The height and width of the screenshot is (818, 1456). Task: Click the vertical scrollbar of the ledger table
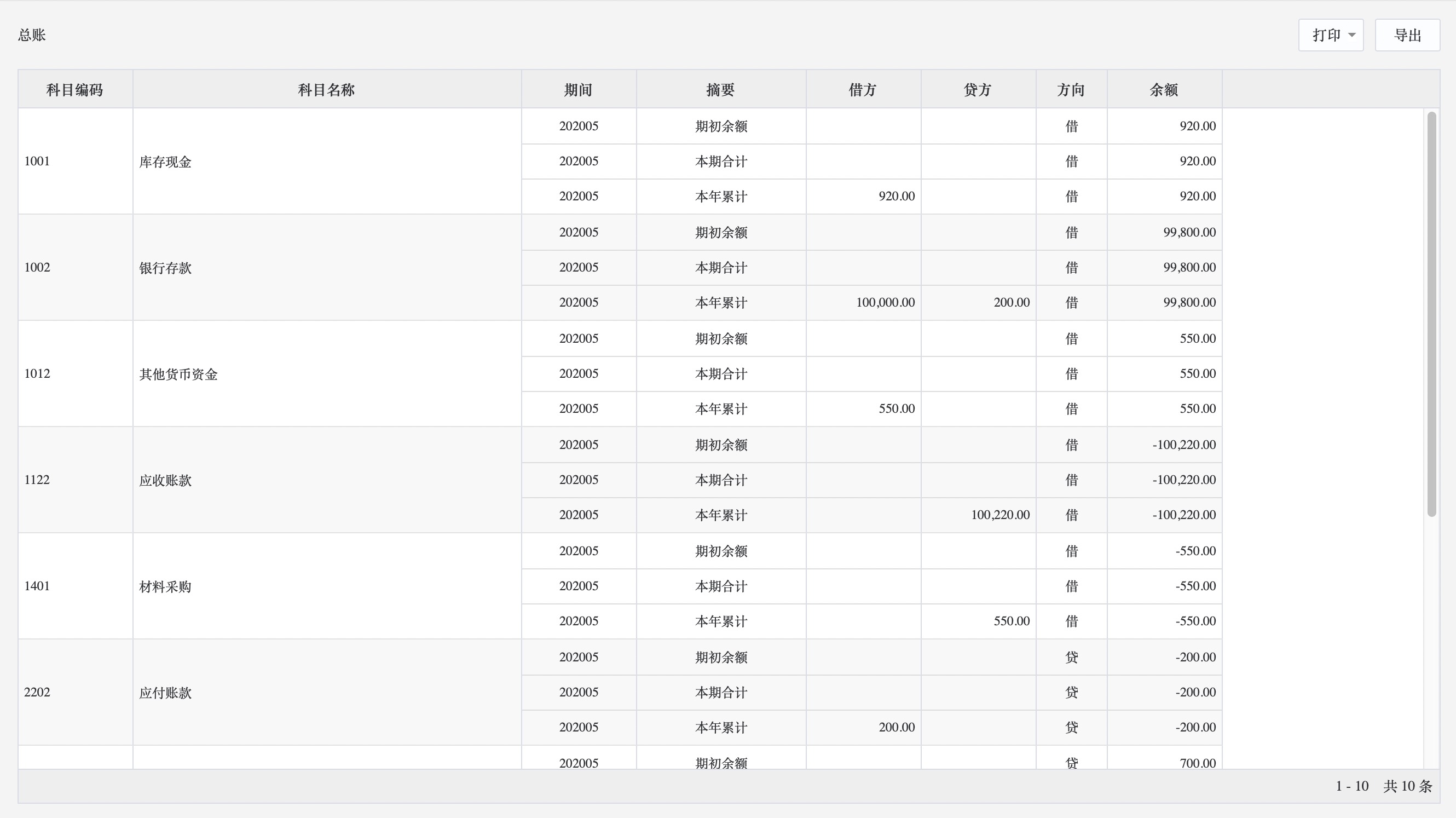click(x=1431, y=314)
